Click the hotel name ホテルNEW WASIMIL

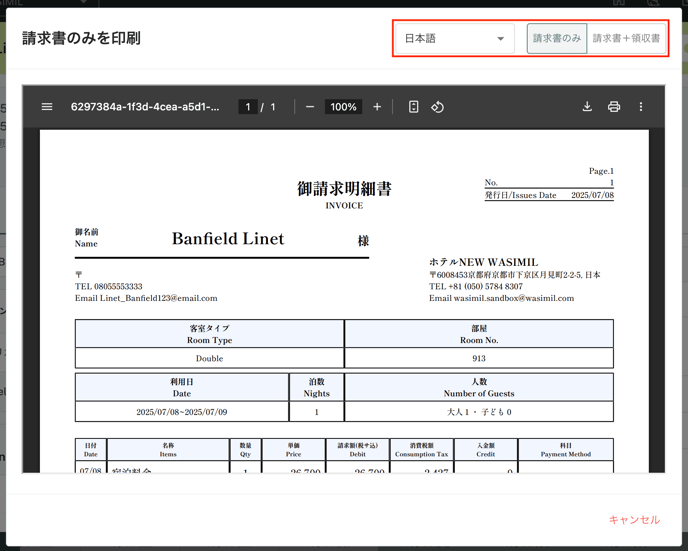(484, 262)
